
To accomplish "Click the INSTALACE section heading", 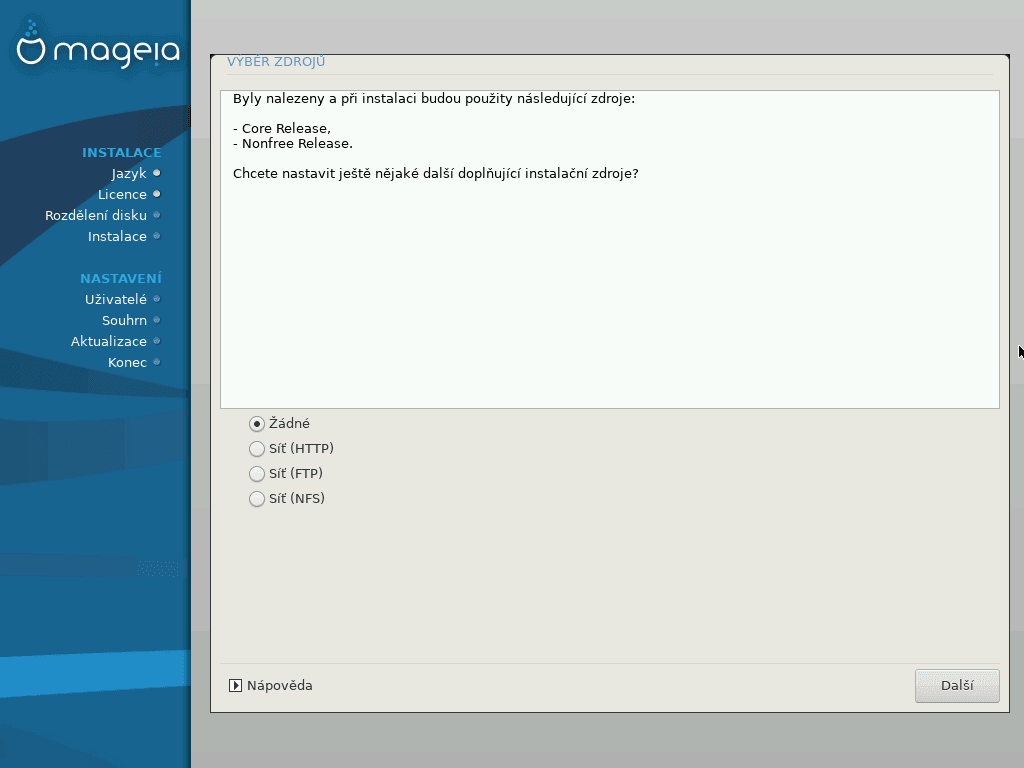I will coord(121,153).
